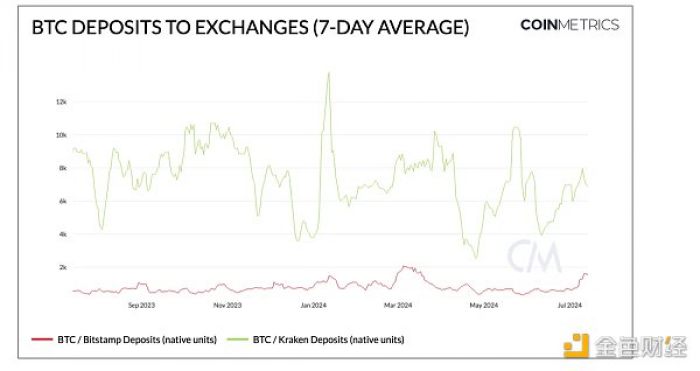
Task: Click the Bitstamp peak near March 2024
Action: [405, 267]
